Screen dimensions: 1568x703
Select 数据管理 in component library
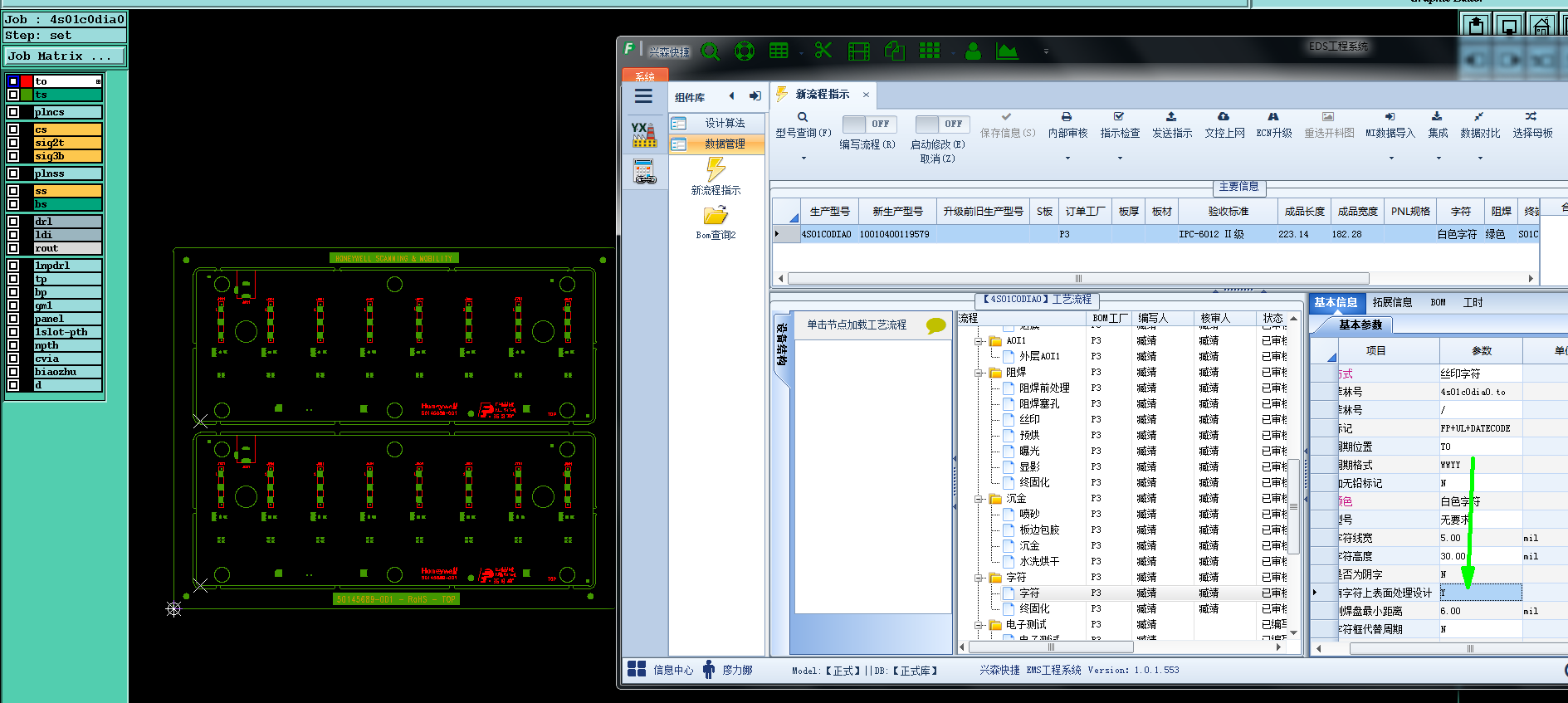click(717, 144)
